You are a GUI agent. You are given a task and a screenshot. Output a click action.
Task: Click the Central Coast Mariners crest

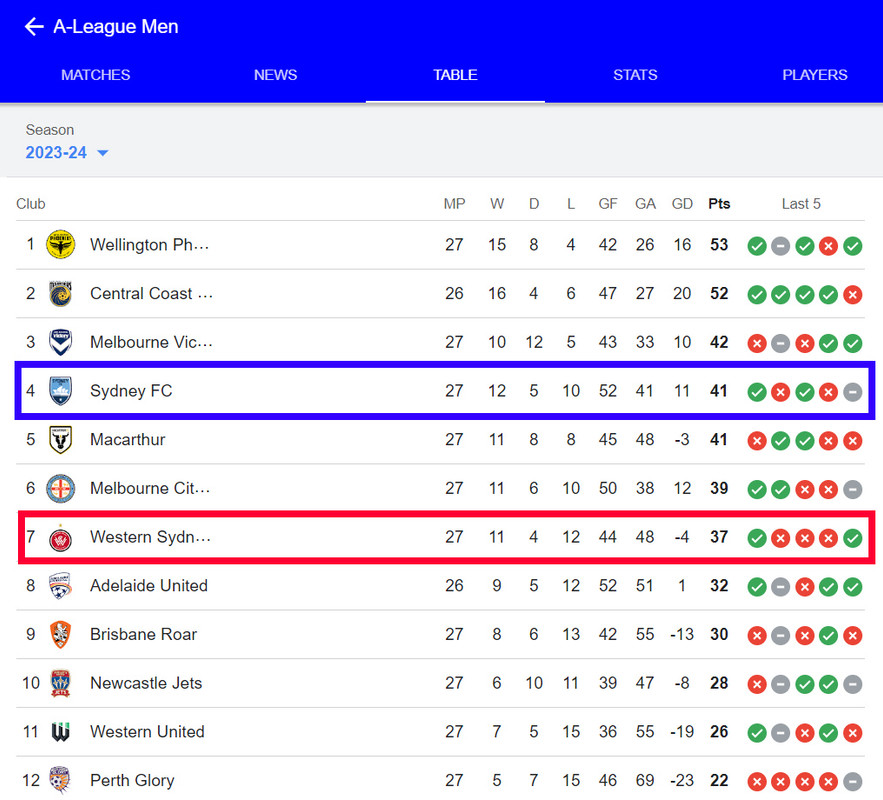(x=60, y=293)
